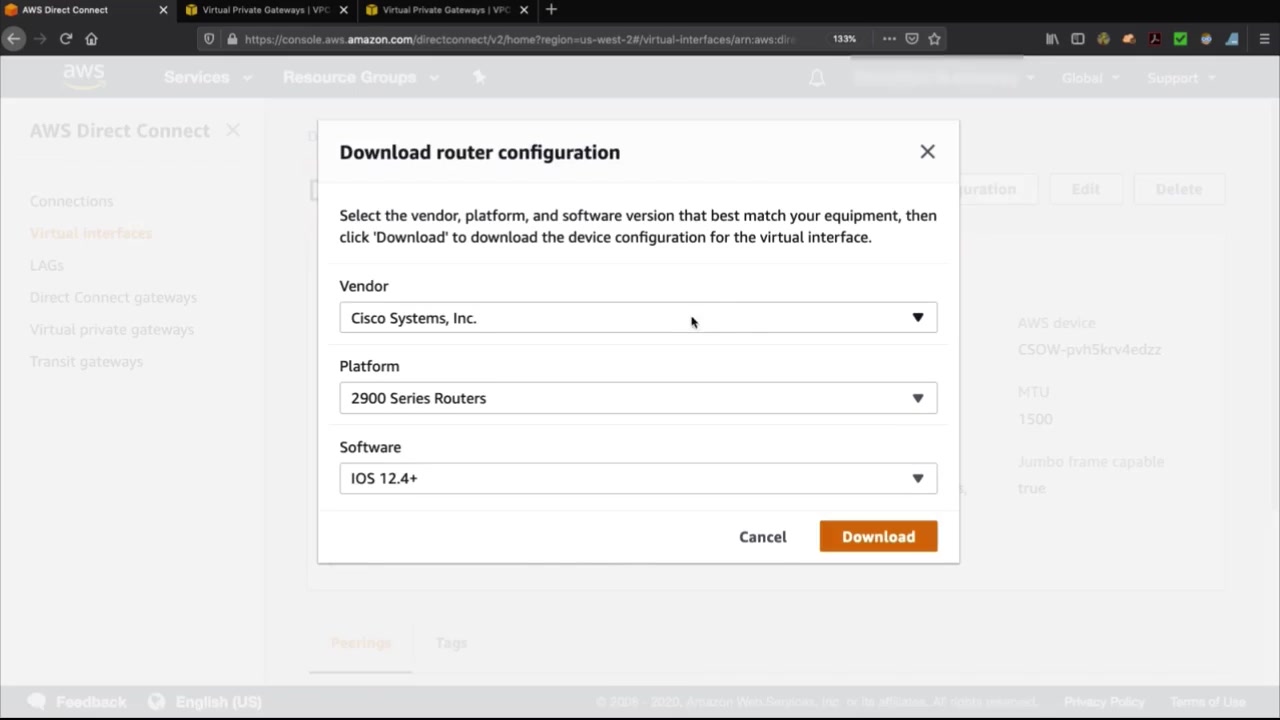Switch to the AWS Direct Connect tab
This screenshot has width=1280, height=720.
[x=78, y=10]
